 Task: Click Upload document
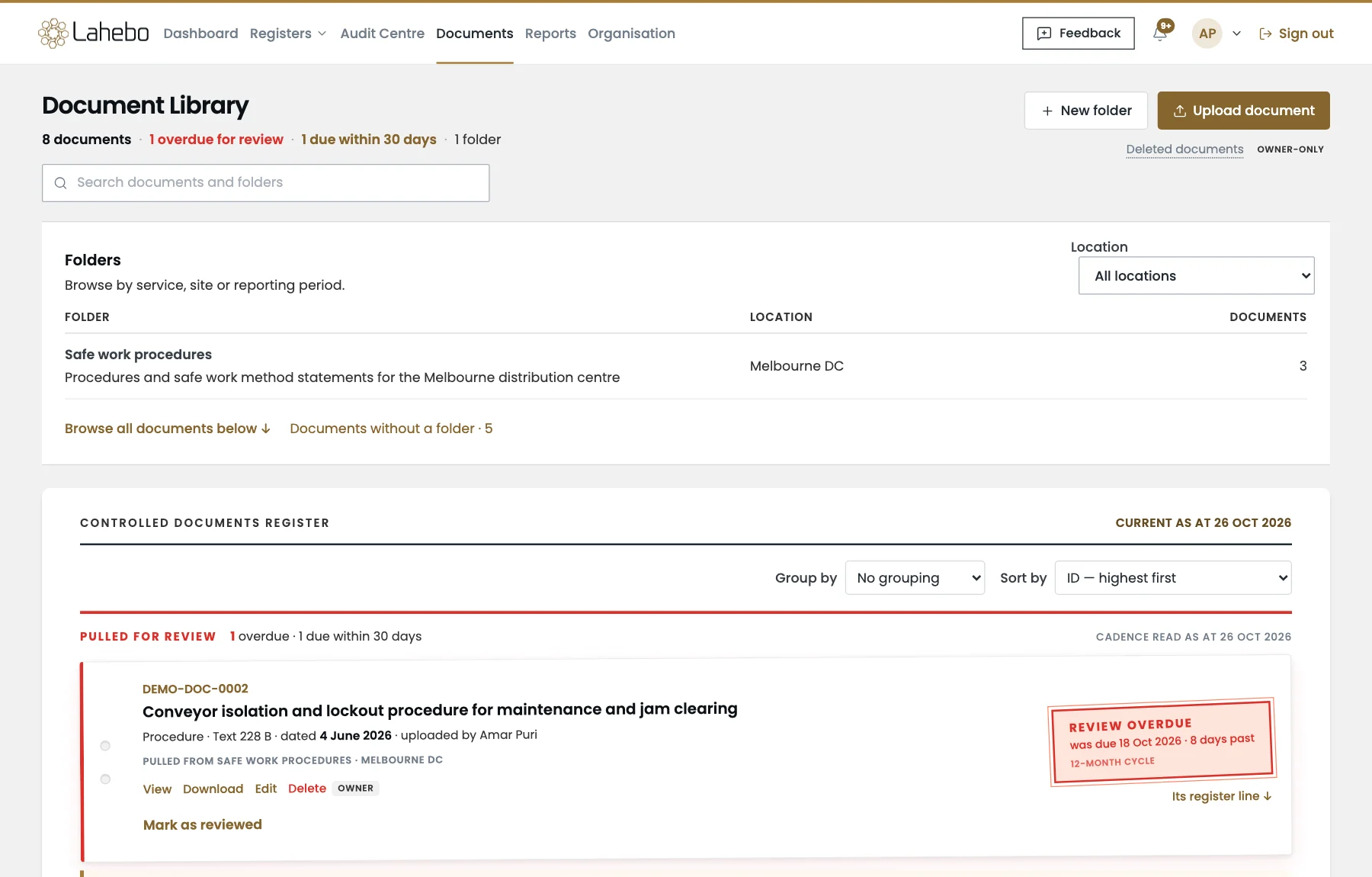click(1244, 111)
